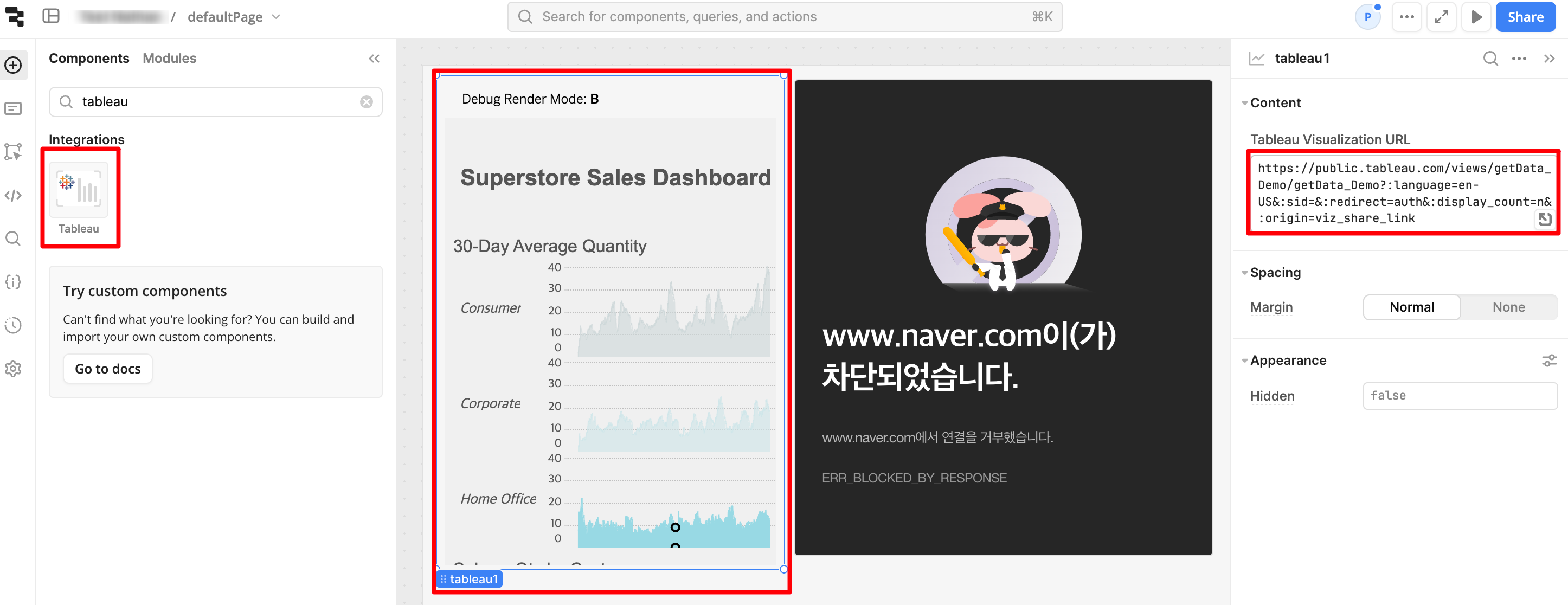1568x605 pixels.
Task: Open the Settings gear sidebar icon
Action: tap(14, 369)
